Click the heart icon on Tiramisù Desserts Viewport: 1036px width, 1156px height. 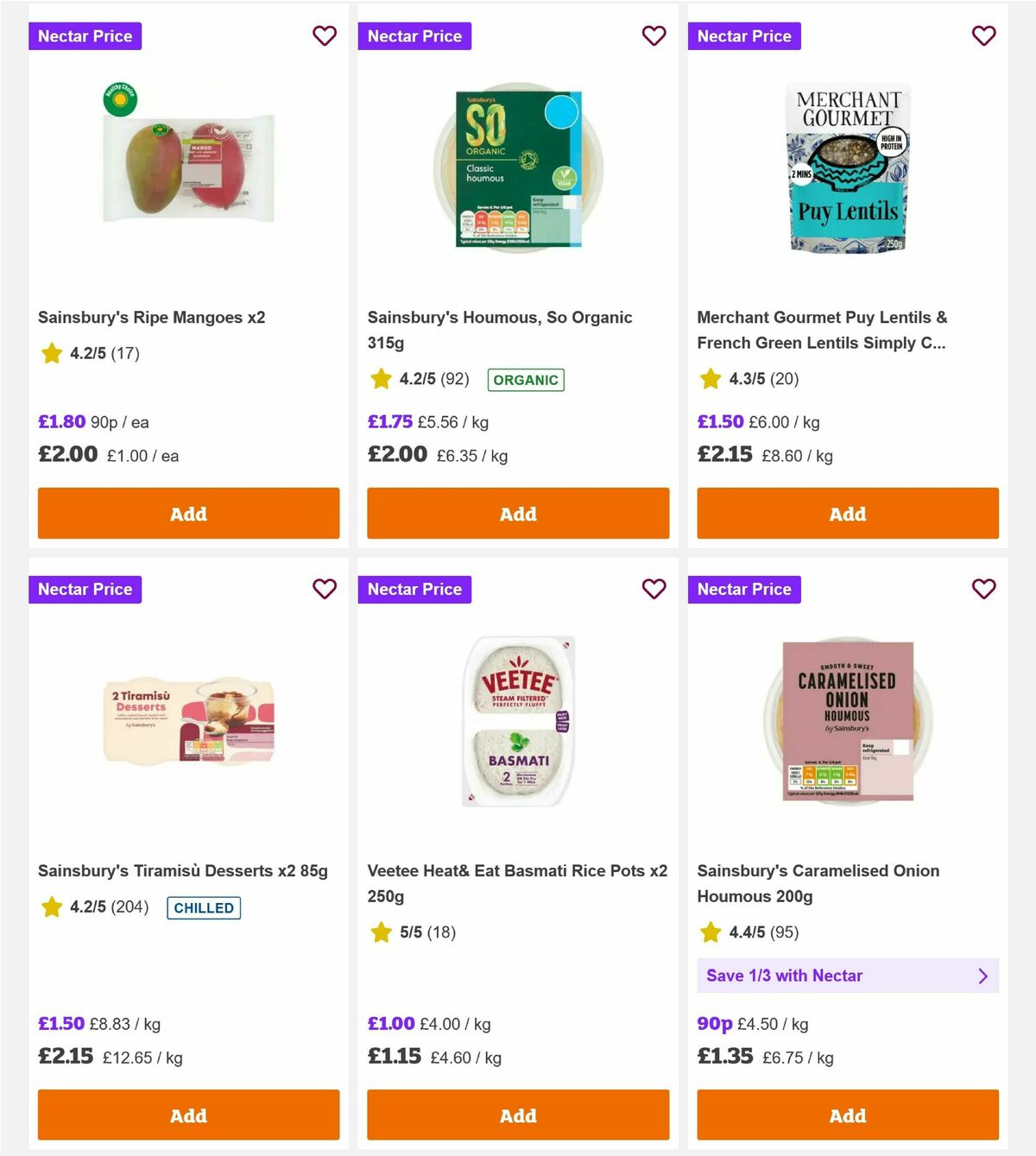(325, 590)
